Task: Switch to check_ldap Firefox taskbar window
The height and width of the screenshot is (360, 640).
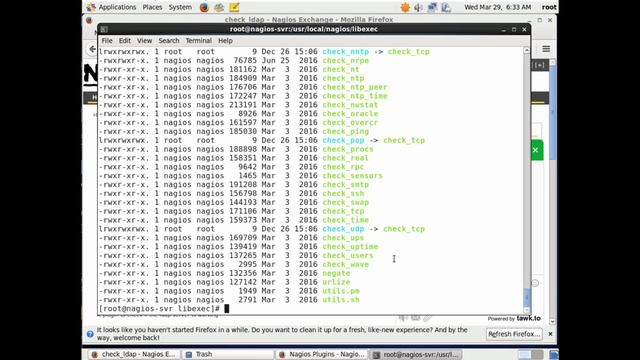Action: tap(134, 354)
